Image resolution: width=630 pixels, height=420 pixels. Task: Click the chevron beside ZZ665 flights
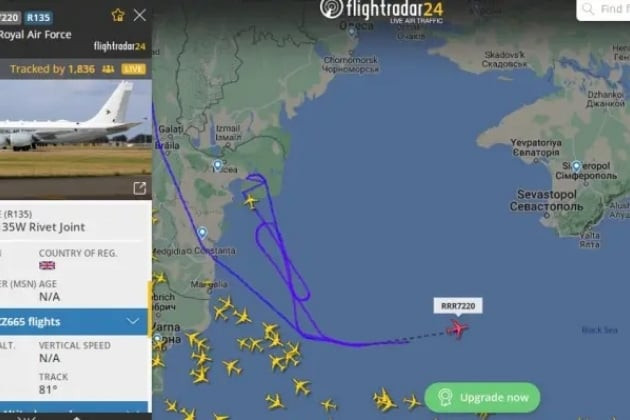(133, 322)
